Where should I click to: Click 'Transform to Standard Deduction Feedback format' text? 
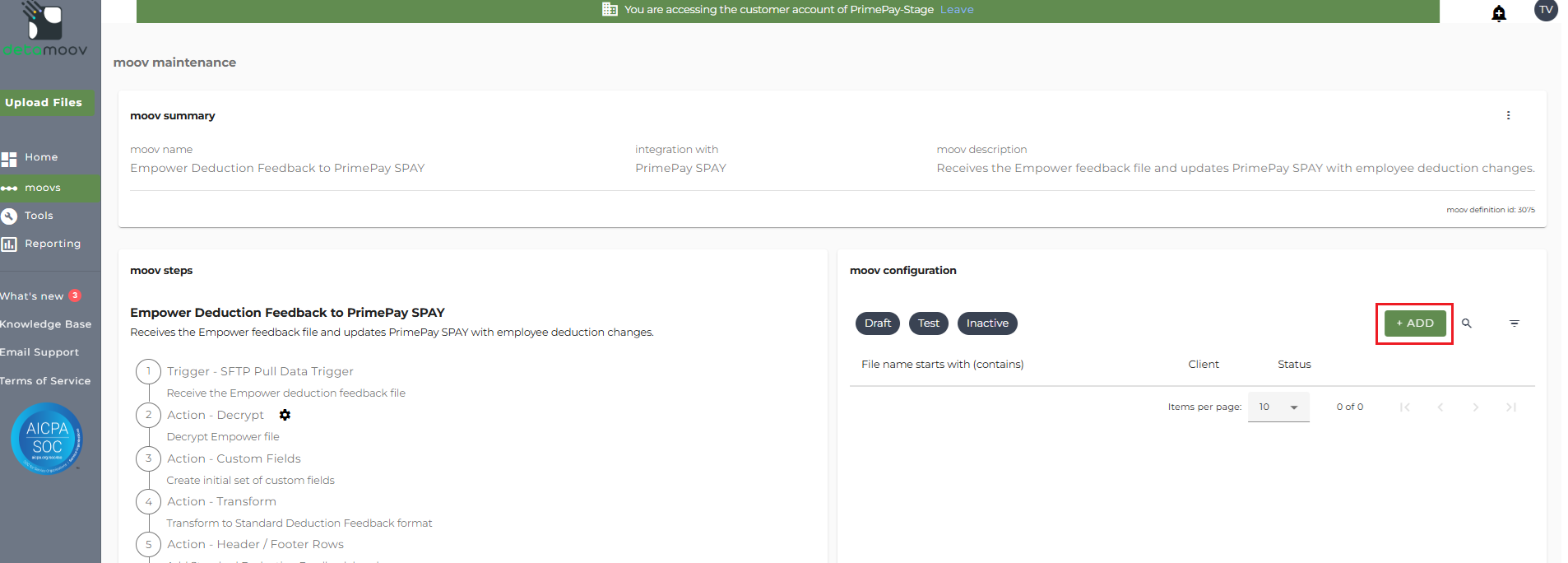tap(299, 523)
